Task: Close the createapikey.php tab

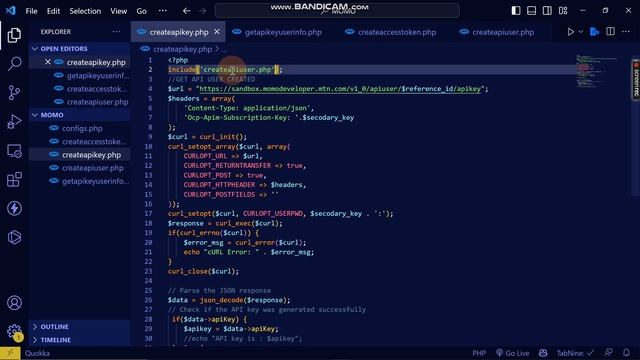Action: click(x=217, y=31)
